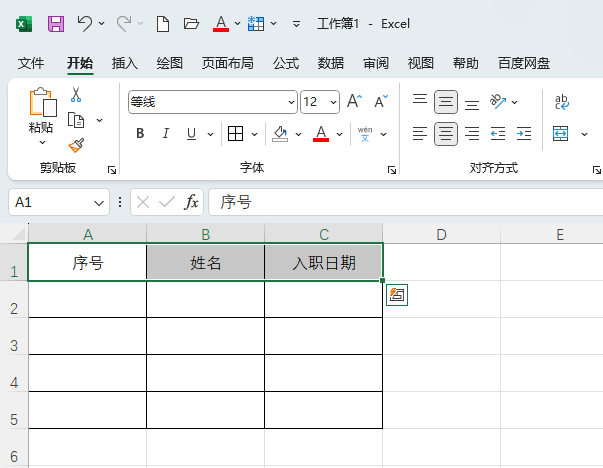Viewport: 603px width, 468px height.
Task: Open the font size 12 dropdown
Action: (333, 102)
